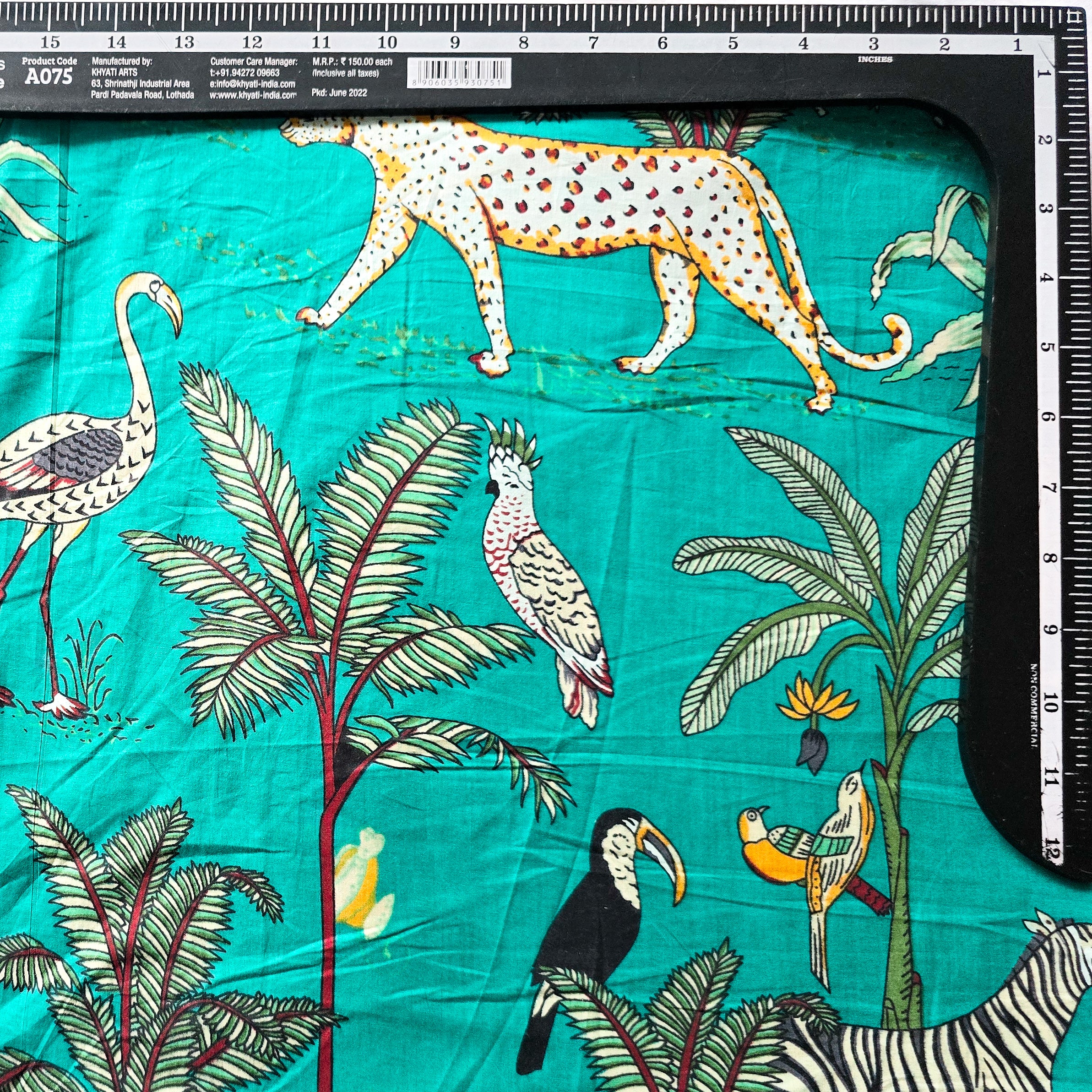The height and width of the screenshot is (1092, 1092).
Task: Click the Product Code A075 label
Action: click(x=49, y=72)
